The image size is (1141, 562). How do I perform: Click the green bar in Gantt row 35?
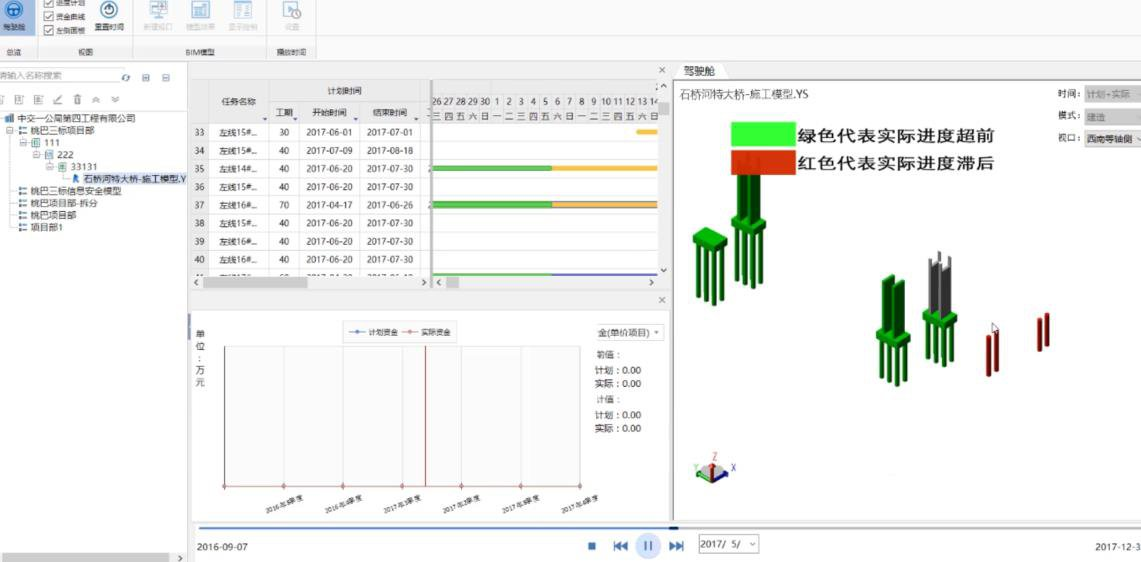click(492, 168)
